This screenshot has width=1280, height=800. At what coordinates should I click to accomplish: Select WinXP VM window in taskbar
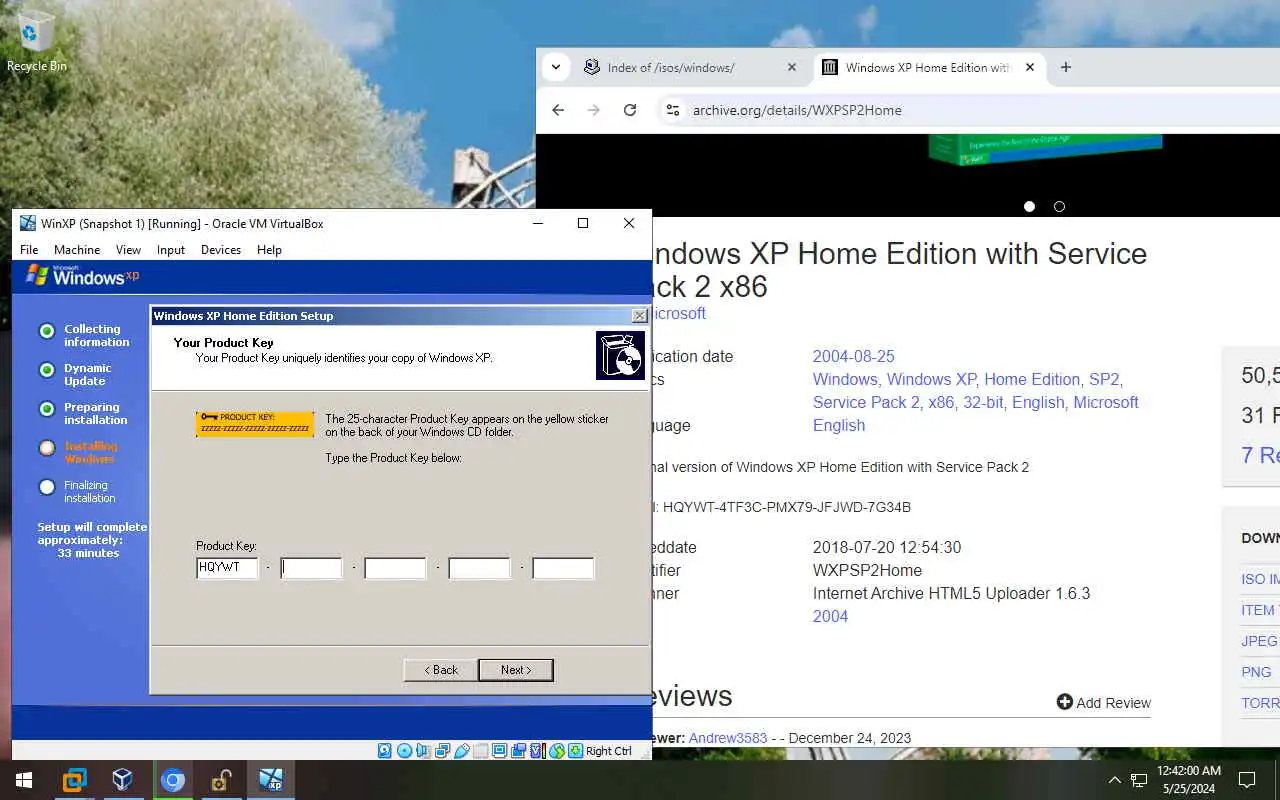point(271,780)
